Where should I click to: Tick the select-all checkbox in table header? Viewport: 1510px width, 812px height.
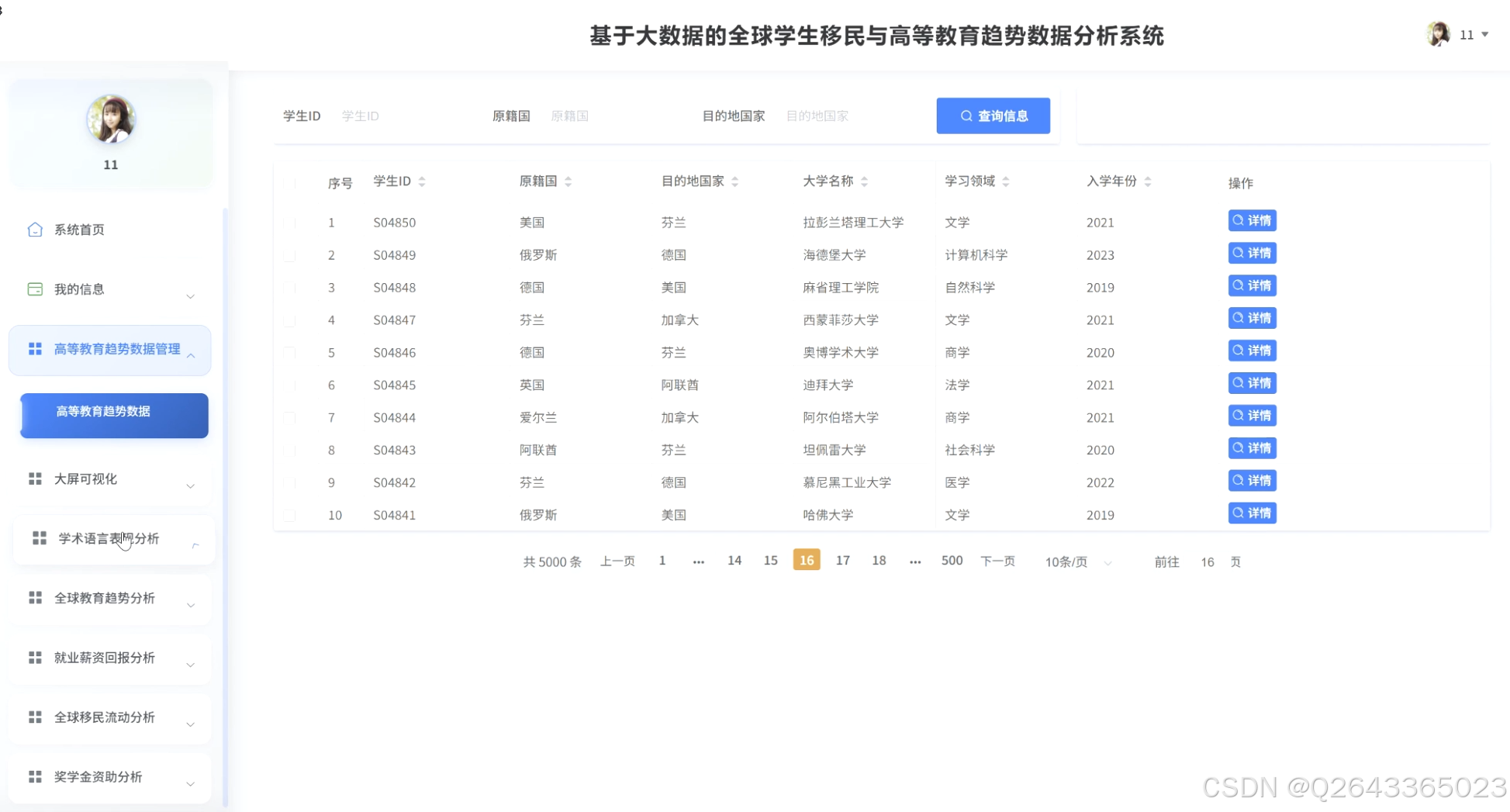pos(289,183)
